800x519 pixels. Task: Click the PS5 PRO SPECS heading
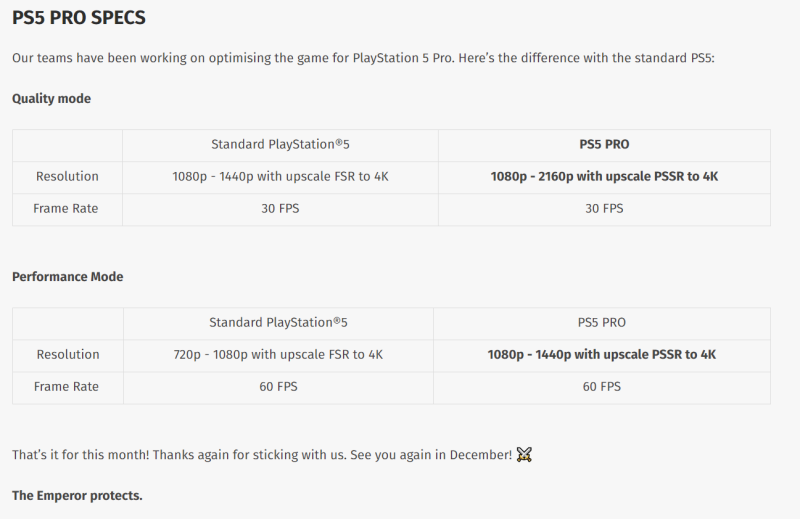click(x=79, y=19)
